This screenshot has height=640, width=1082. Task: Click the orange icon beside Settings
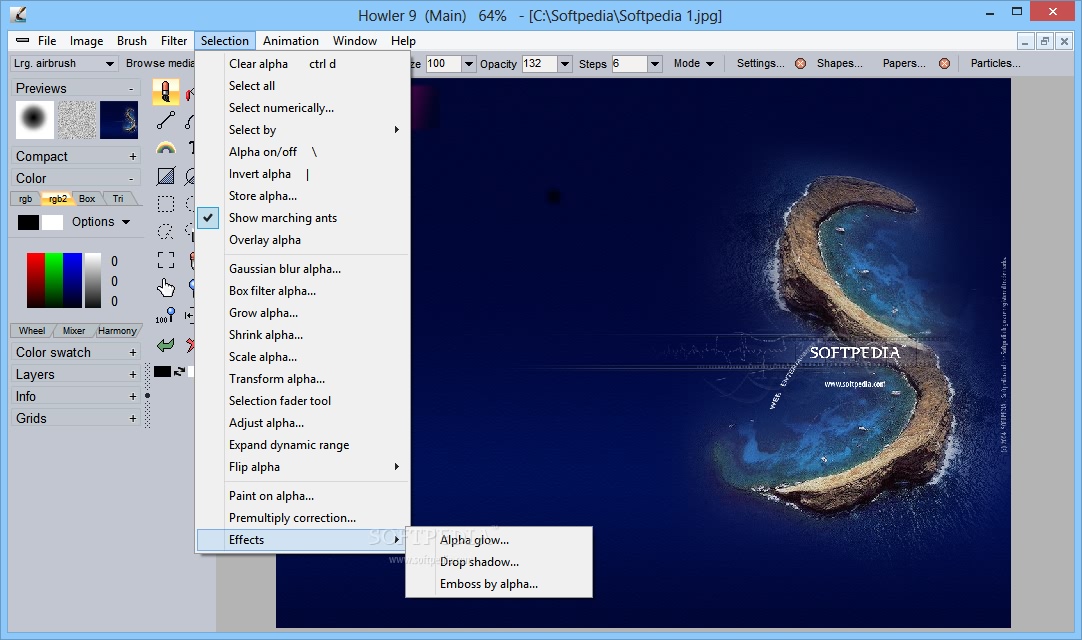click(x=800, y=64)
